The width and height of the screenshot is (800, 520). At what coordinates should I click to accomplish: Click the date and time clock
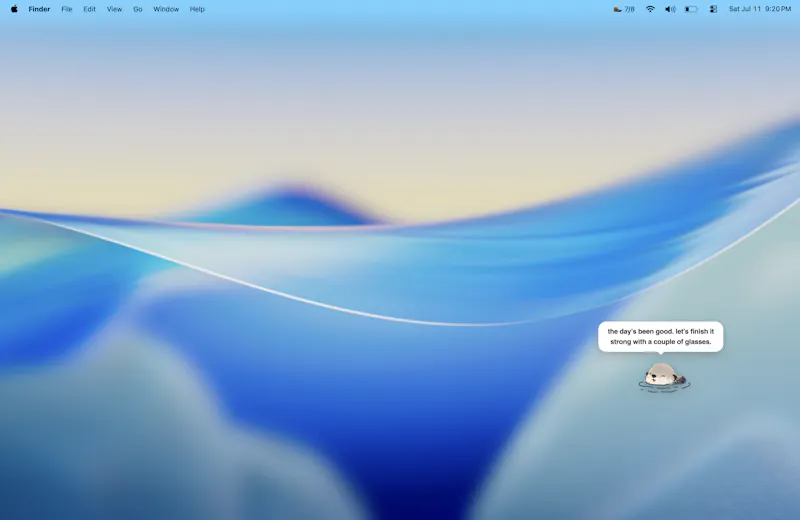click(x=760, y=9)
